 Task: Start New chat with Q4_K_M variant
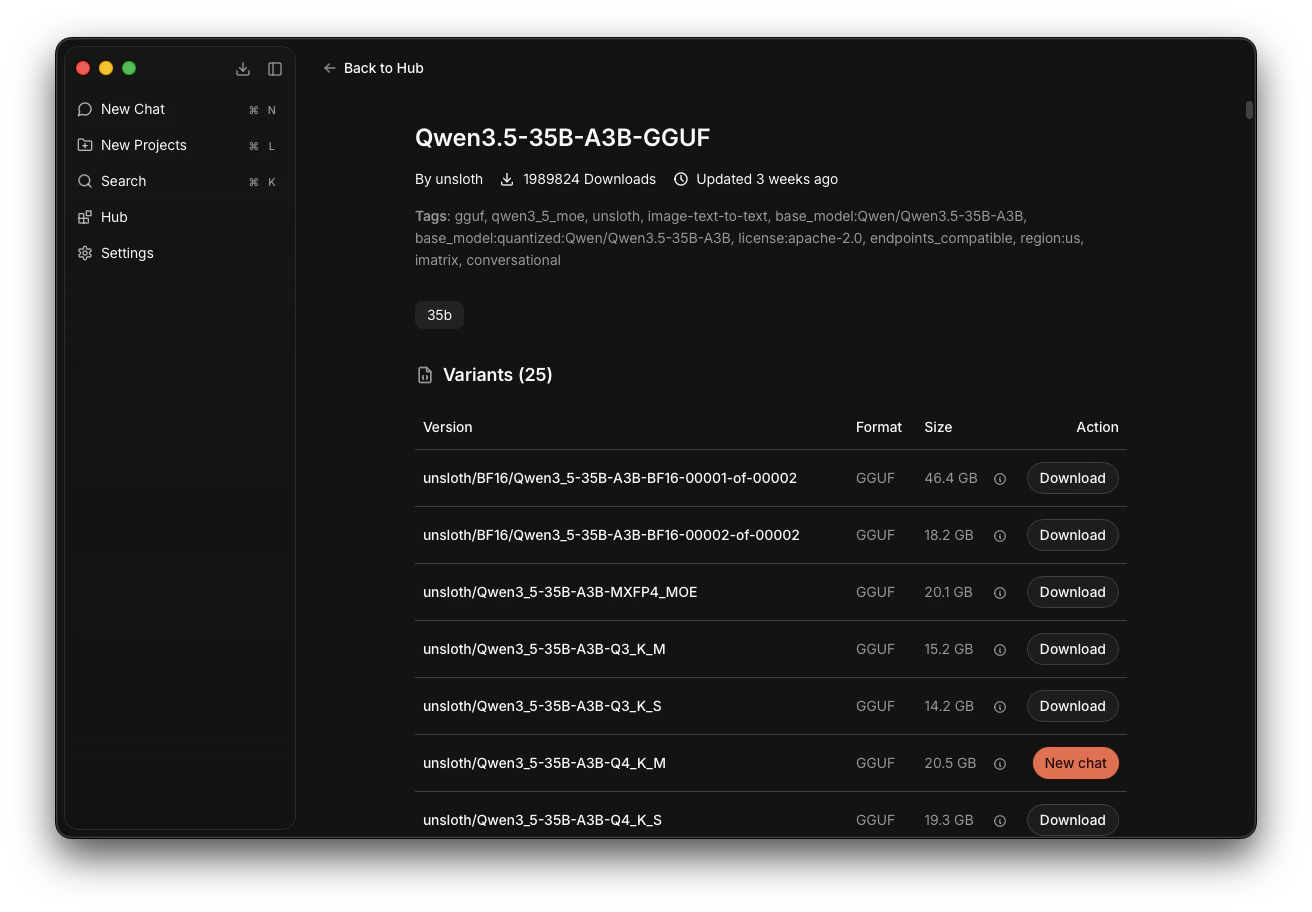click(x=1075, y=763)
